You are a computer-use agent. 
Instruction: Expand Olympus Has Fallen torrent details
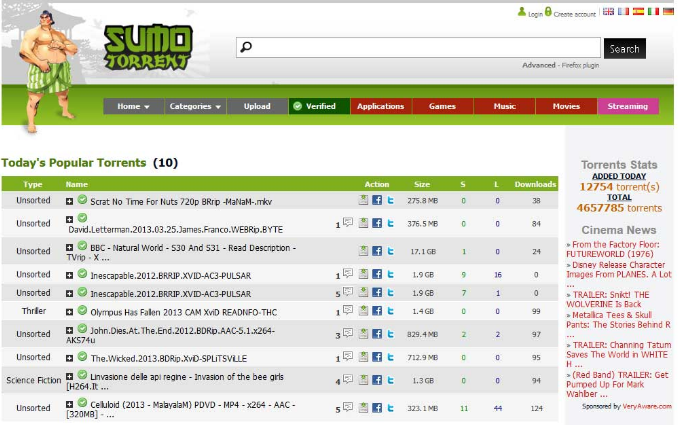click(69, 312)
